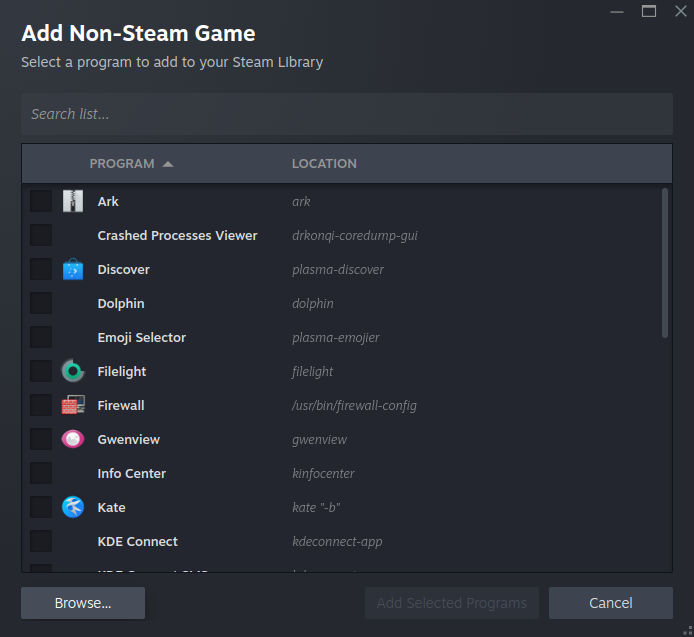694x637 pixels.
Task: Sort by the LOCATION column header
Action: [324, 163]
